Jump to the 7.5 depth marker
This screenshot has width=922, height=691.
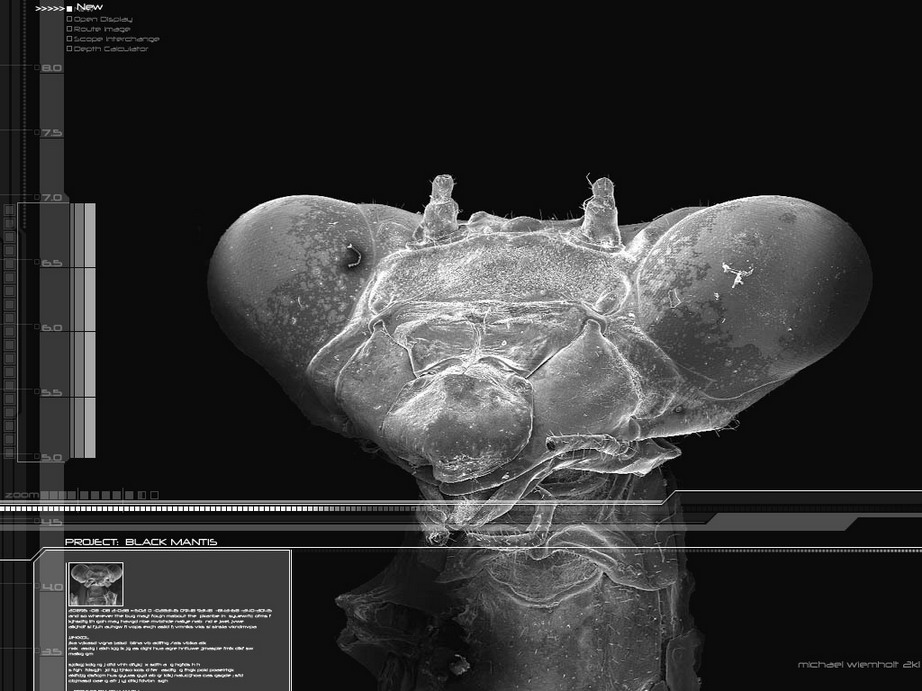(x=52, y=133)
